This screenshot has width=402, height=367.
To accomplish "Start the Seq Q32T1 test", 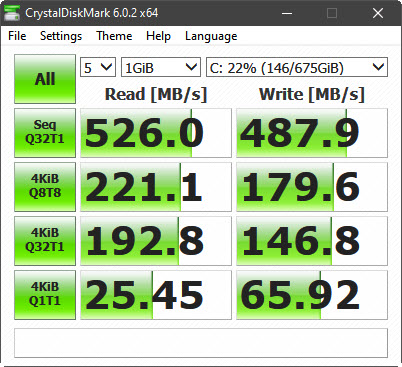I will coord(45,133).
